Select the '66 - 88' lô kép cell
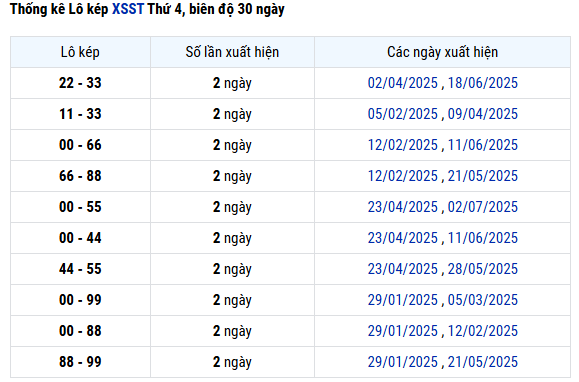 click(80, 176)
